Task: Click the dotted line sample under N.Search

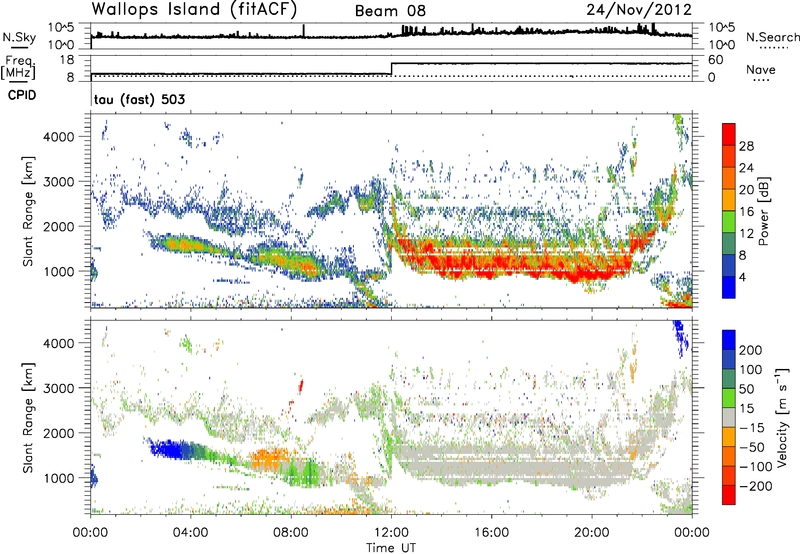Action: point(774,47)
